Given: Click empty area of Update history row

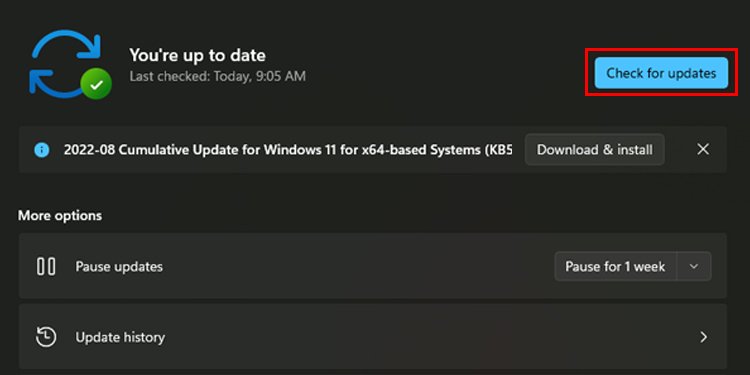Looking at the screenshot, I should (407, 337).
